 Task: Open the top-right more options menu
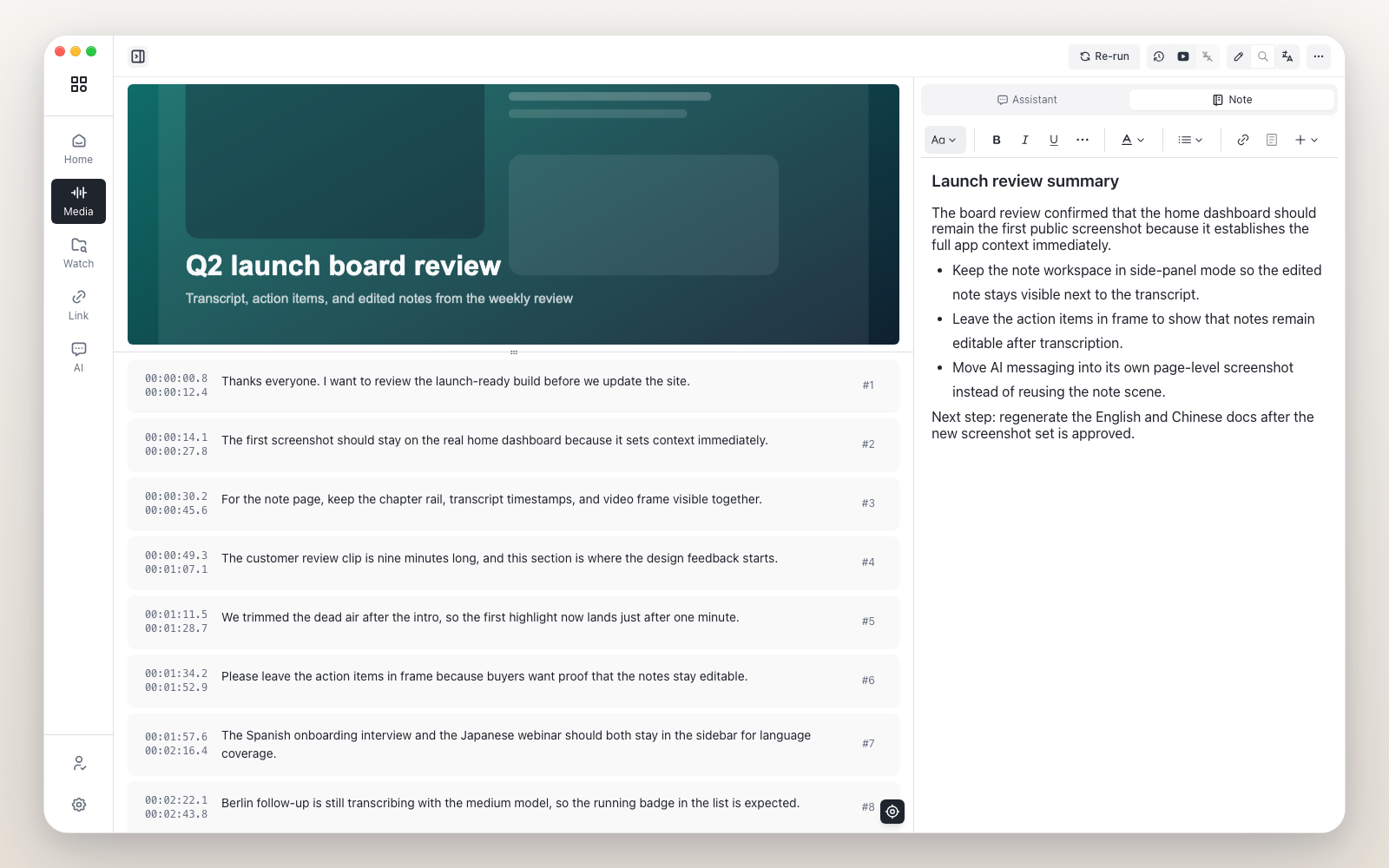tap(1319, 56)
